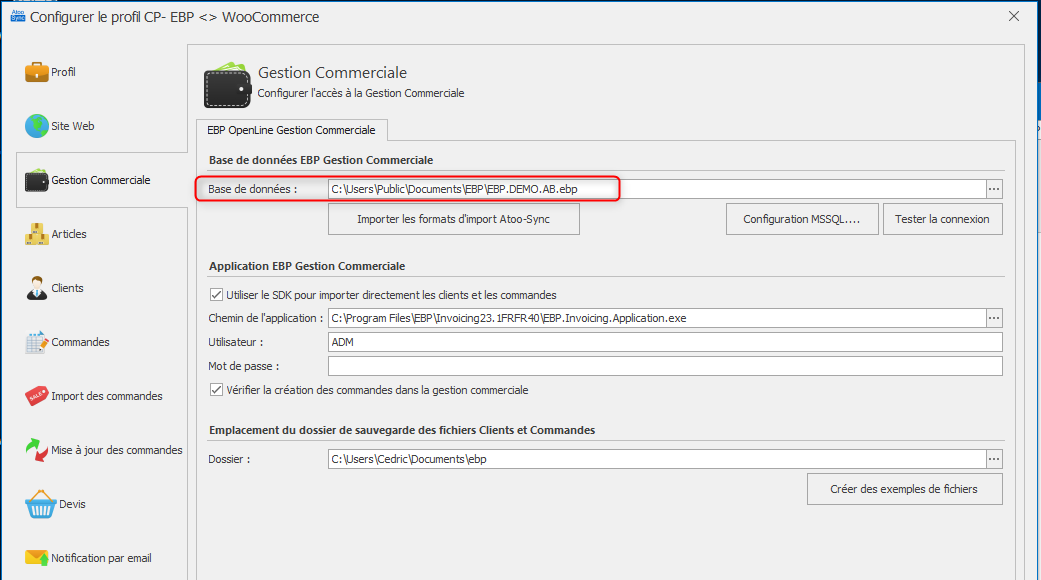Go to the Clients section label

click(67, 288)
